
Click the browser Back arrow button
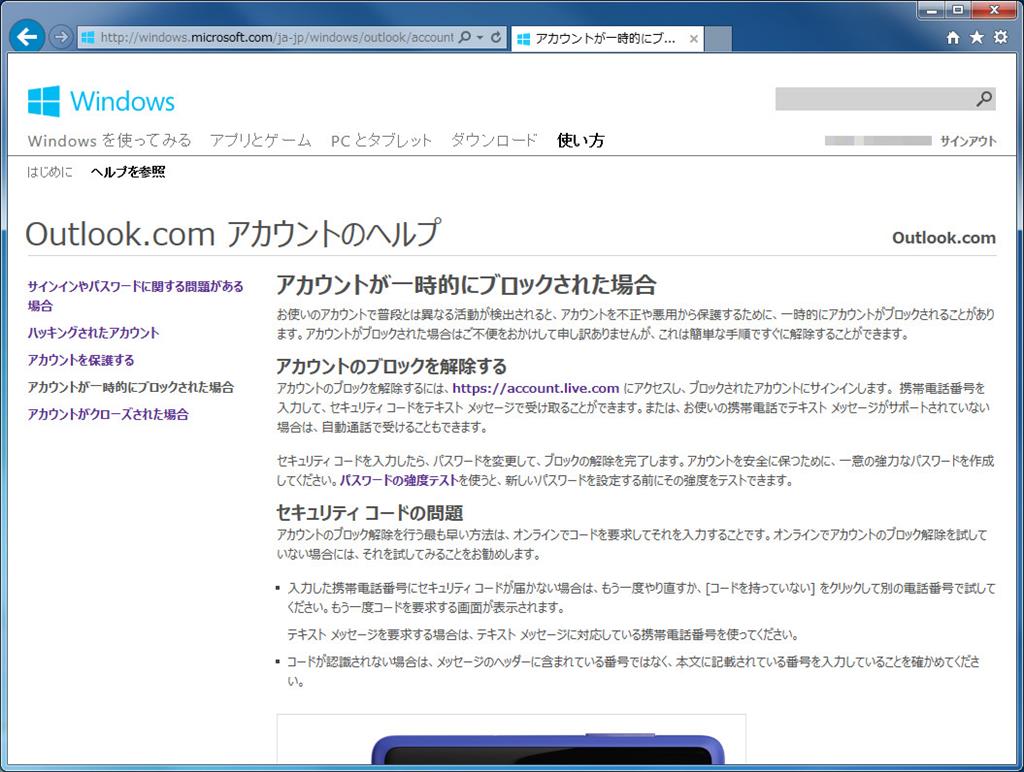[27, 37]
